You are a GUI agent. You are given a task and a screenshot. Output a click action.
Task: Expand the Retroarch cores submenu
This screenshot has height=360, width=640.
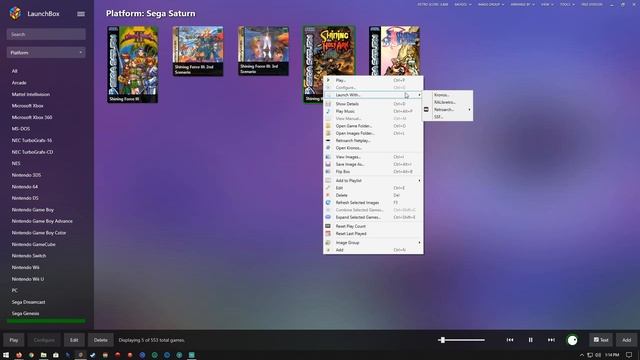[x=448, y=109]
